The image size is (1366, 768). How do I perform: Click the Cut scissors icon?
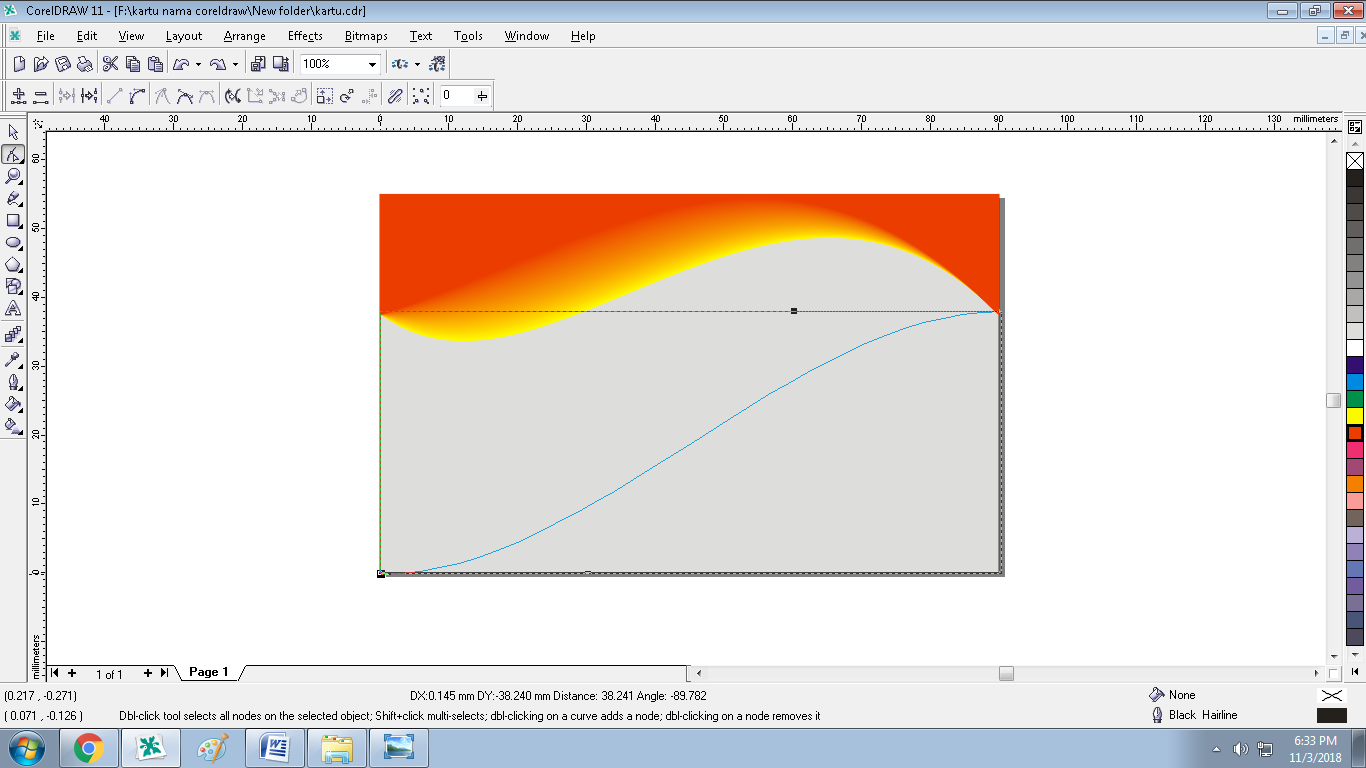click(x=110, y=64)
